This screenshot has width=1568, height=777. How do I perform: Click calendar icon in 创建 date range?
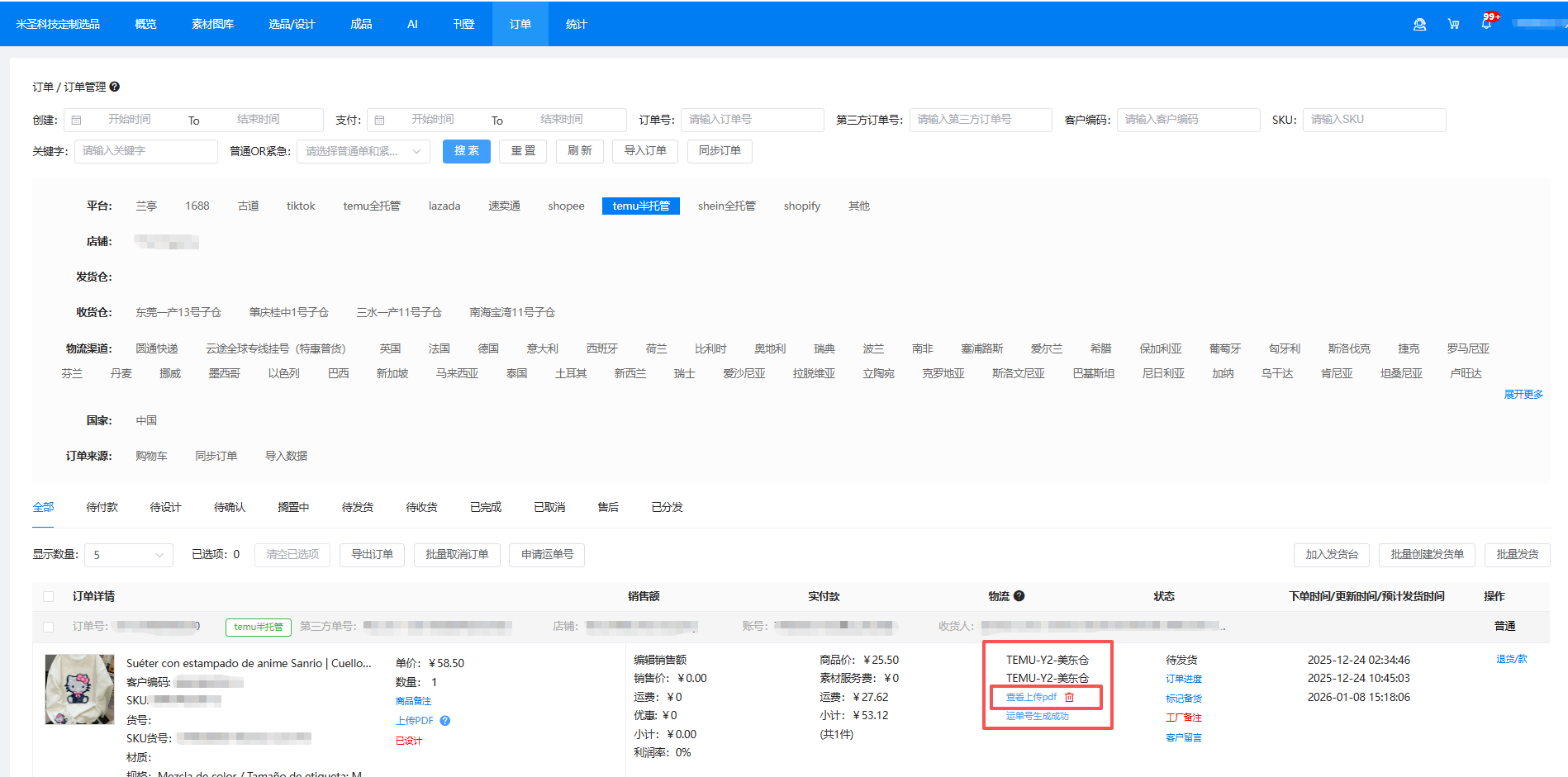coord(77,121)
